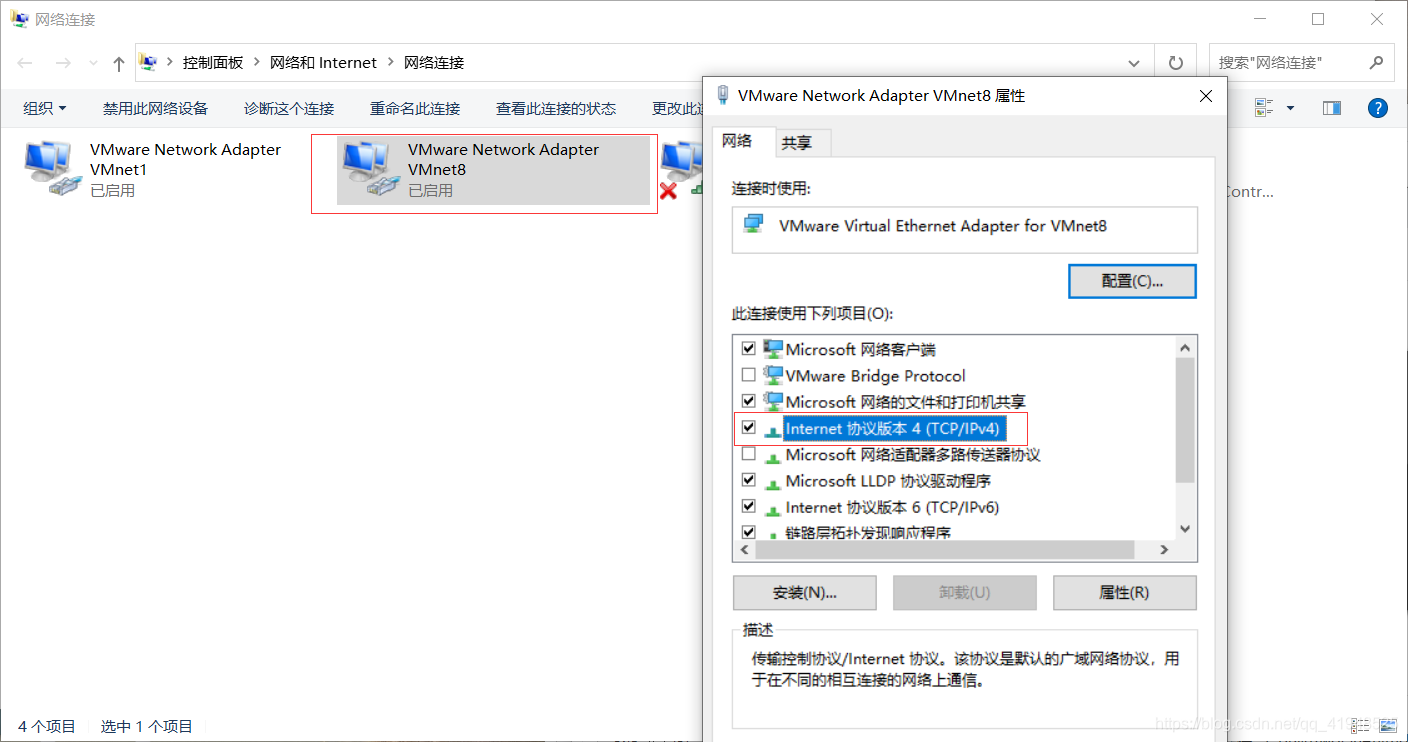Screen dimensions: 1408x742
Task: Click the items list horizontal scrollbar thumb
Action: click(945, 550)
